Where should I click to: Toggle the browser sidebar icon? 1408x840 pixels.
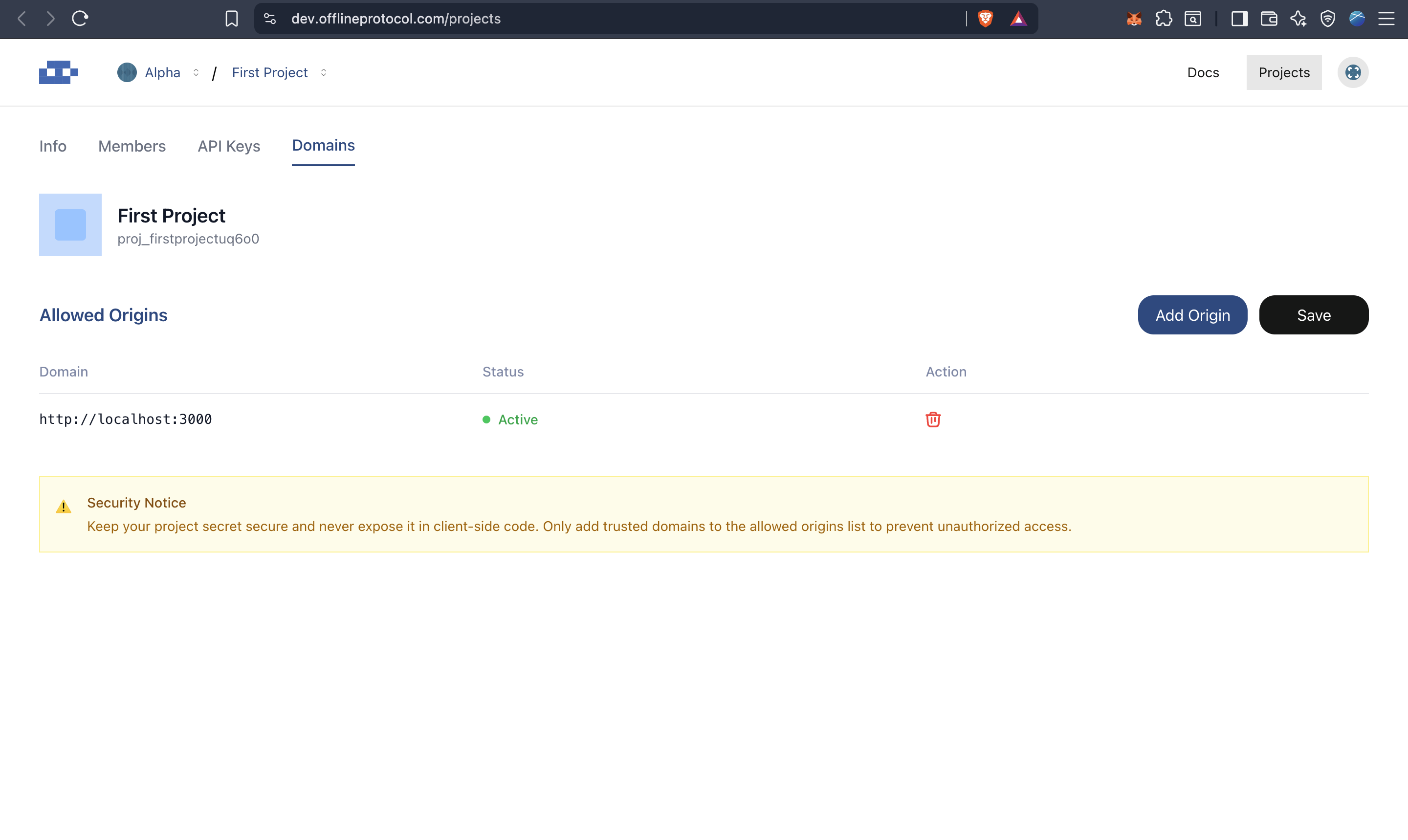[x=1239, y=19]
